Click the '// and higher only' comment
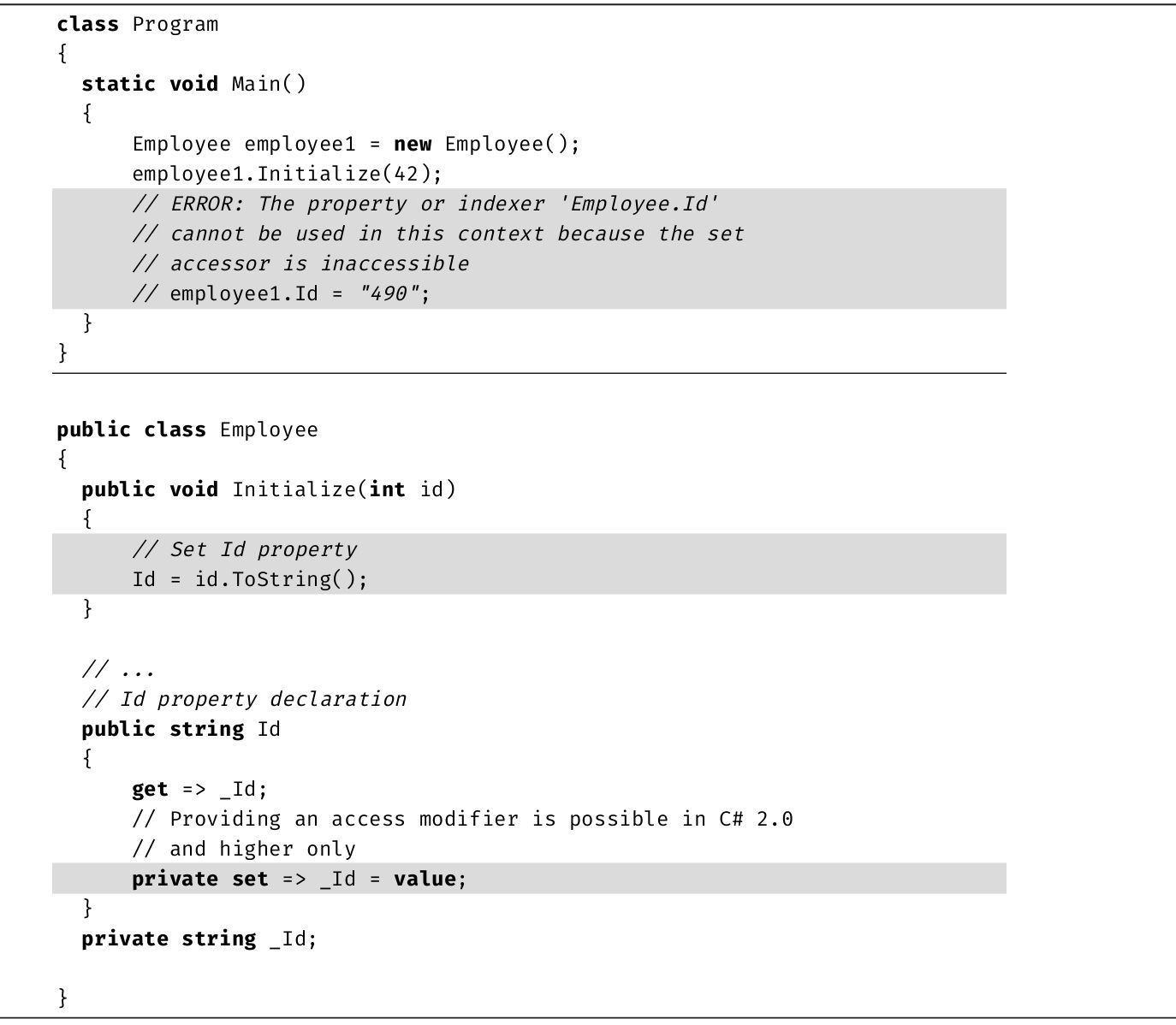This screenshot has height=1025, width=1176. point(244,849)
